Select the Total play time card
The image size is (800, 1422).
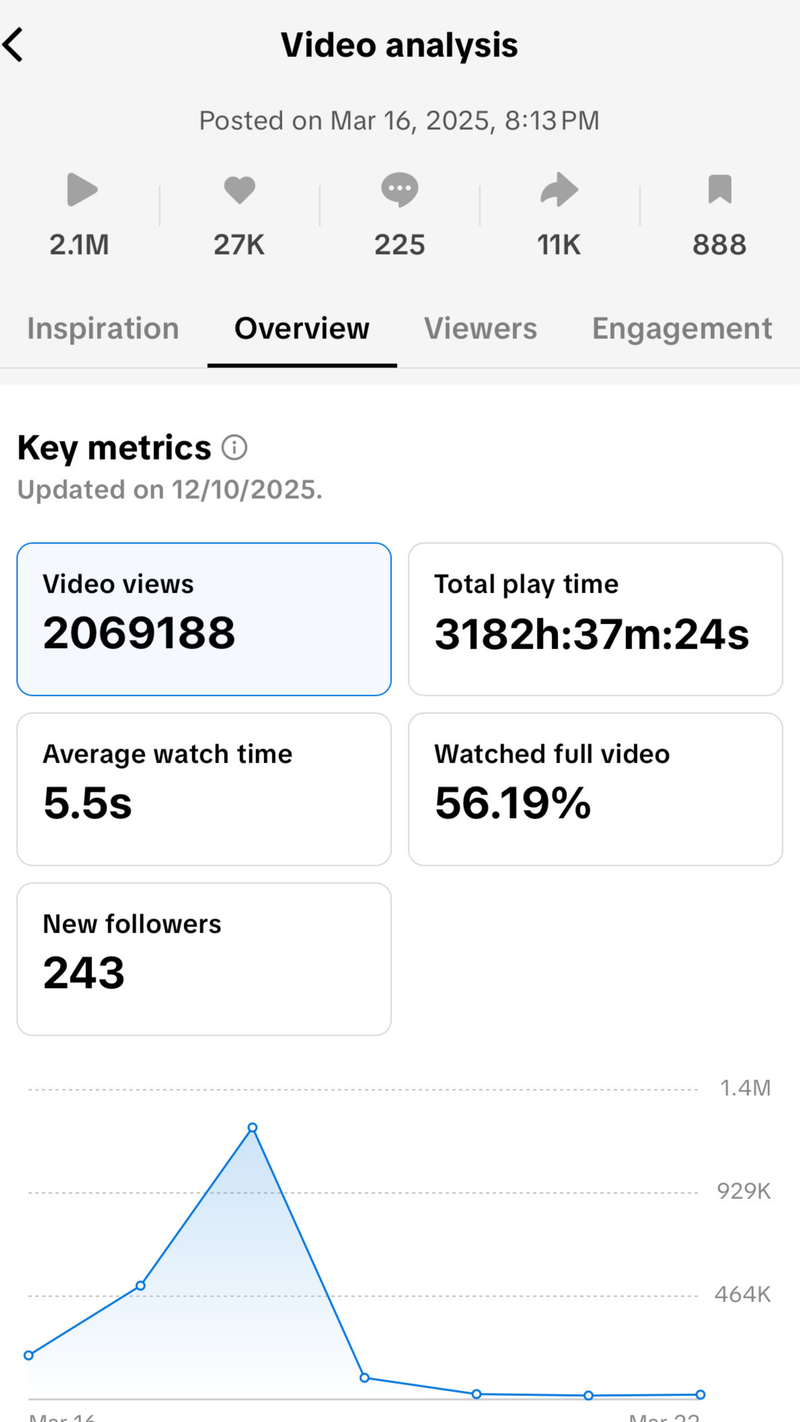click(x=595, y=619)
